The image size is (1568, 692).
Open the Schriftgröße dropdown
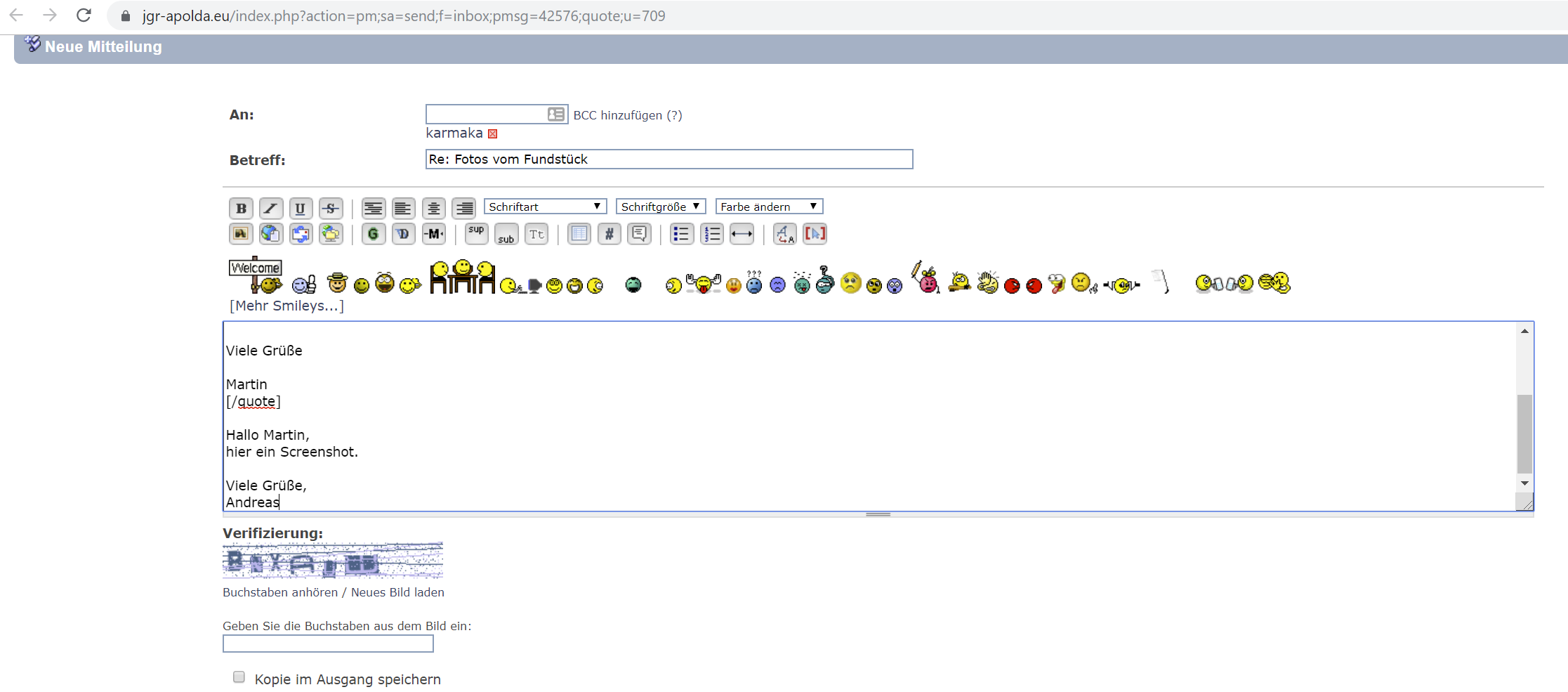(x=660, y=207)
